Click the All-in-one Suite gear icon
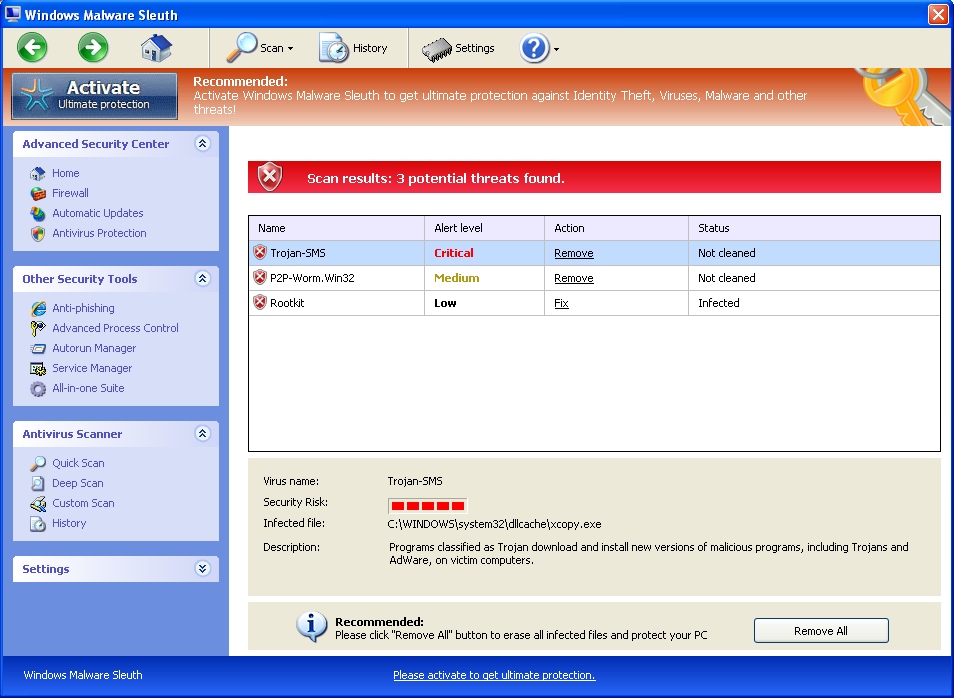 (x=38, y=389)
